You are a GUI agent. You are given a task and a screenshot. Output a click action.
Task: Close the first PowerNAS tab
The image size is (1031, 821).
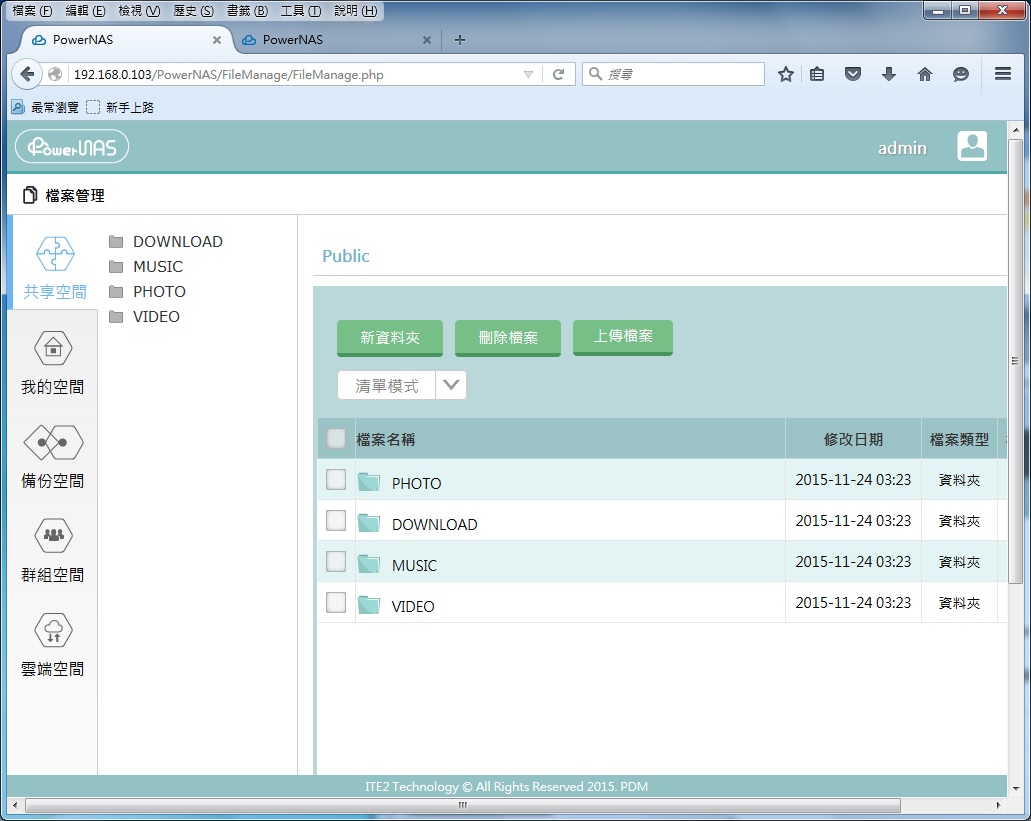(x=216, y=40)
